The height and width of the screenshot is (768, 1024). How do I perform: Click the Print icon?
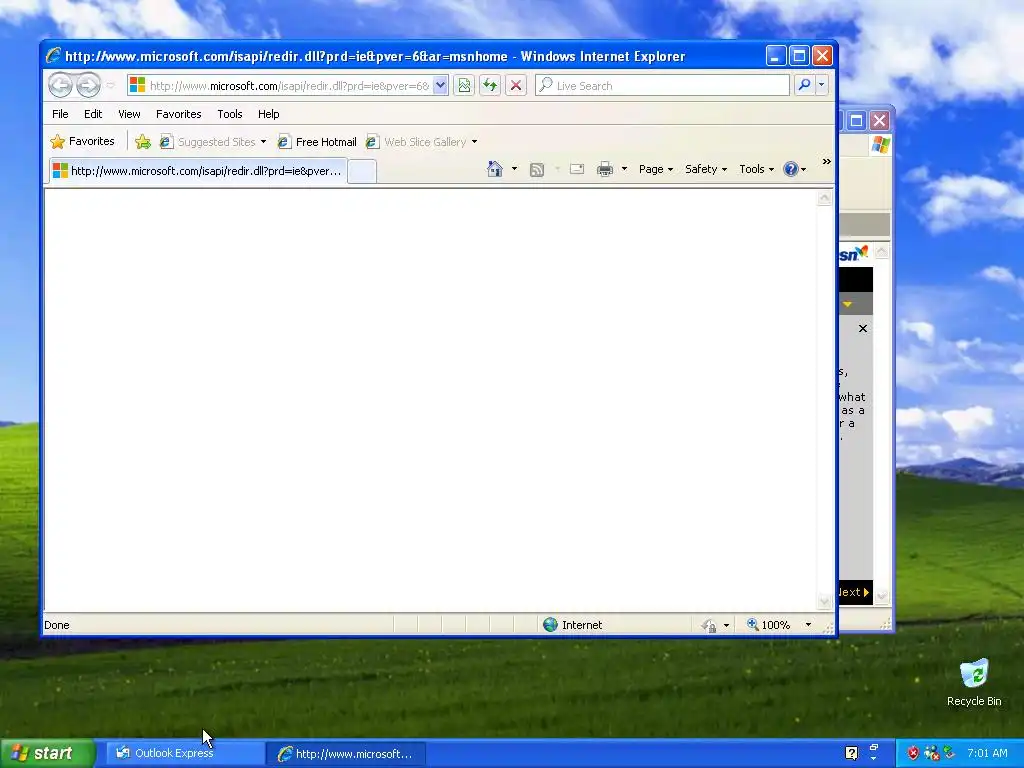[x=605, y=169]
